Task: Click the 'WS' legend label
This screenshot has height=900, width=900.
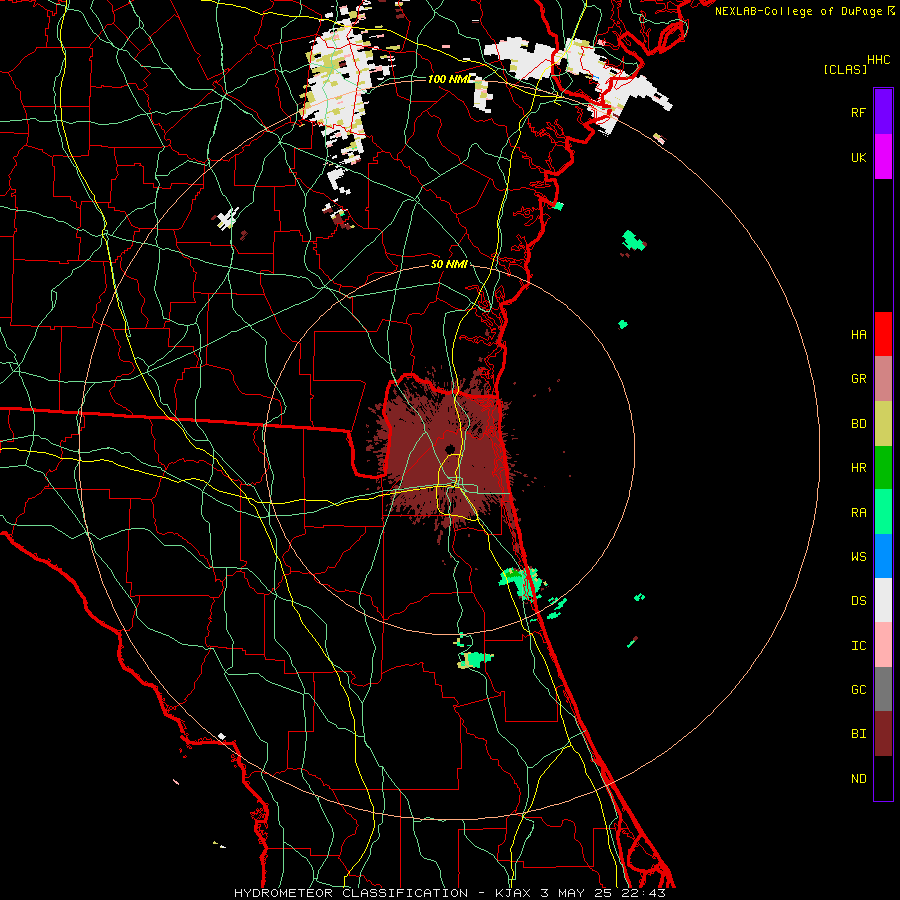Action: 858,557
